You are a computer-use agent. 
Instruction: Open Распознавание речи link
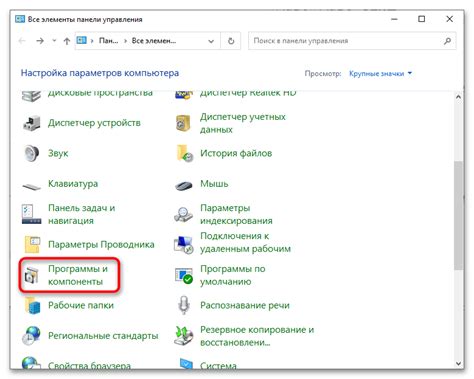[x=245, y=305]
